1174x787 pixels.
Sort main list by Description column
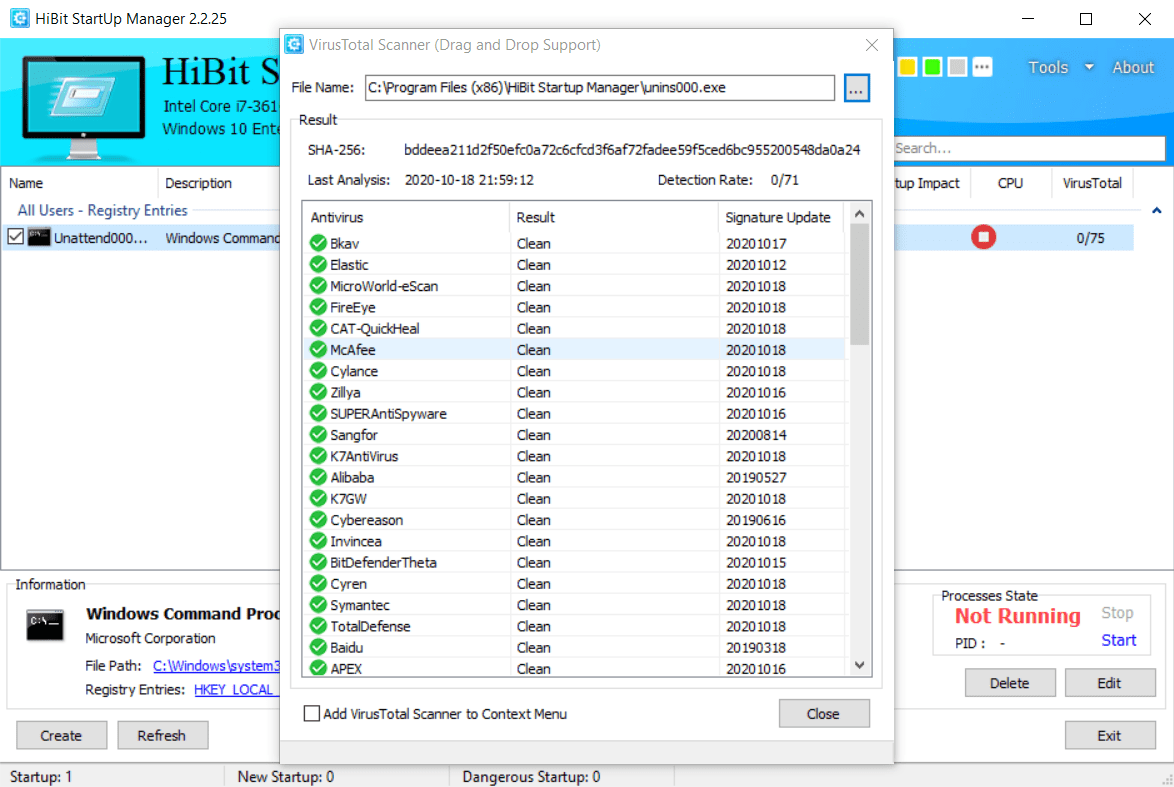click(219, 183)
